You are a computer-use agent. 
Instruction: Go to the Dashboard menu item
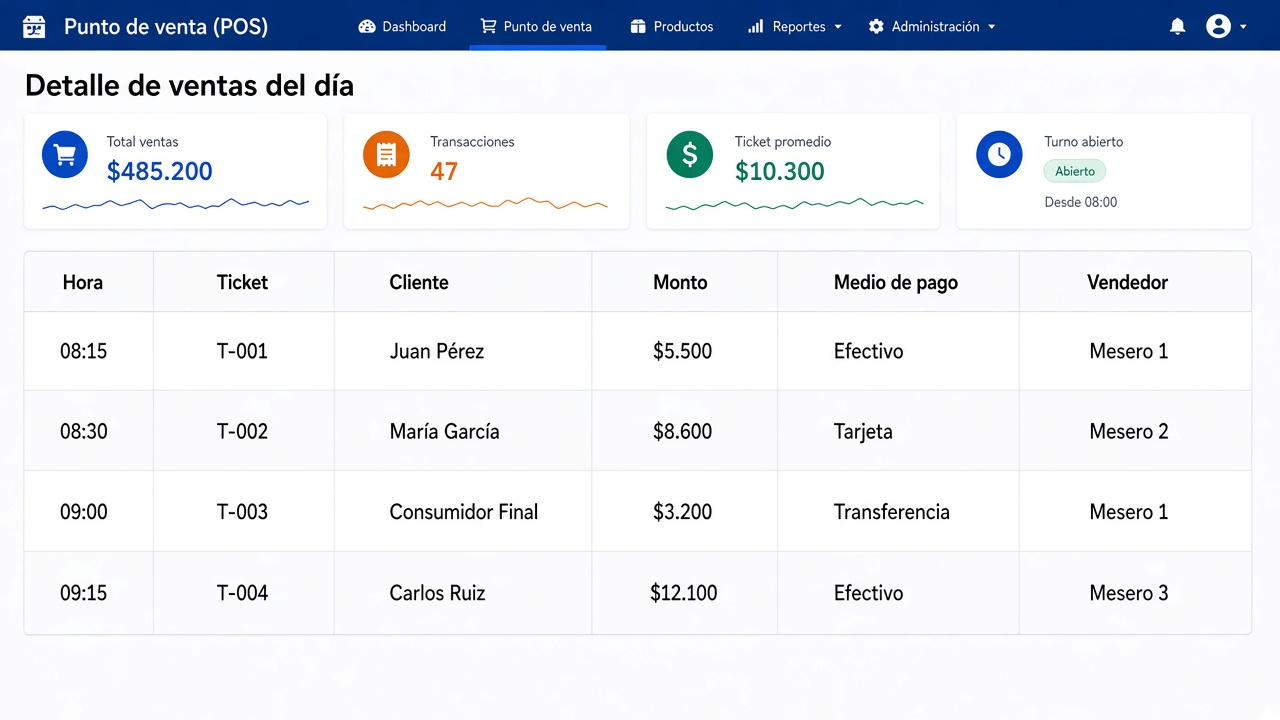pyautogui.click(x=402, y=27)
